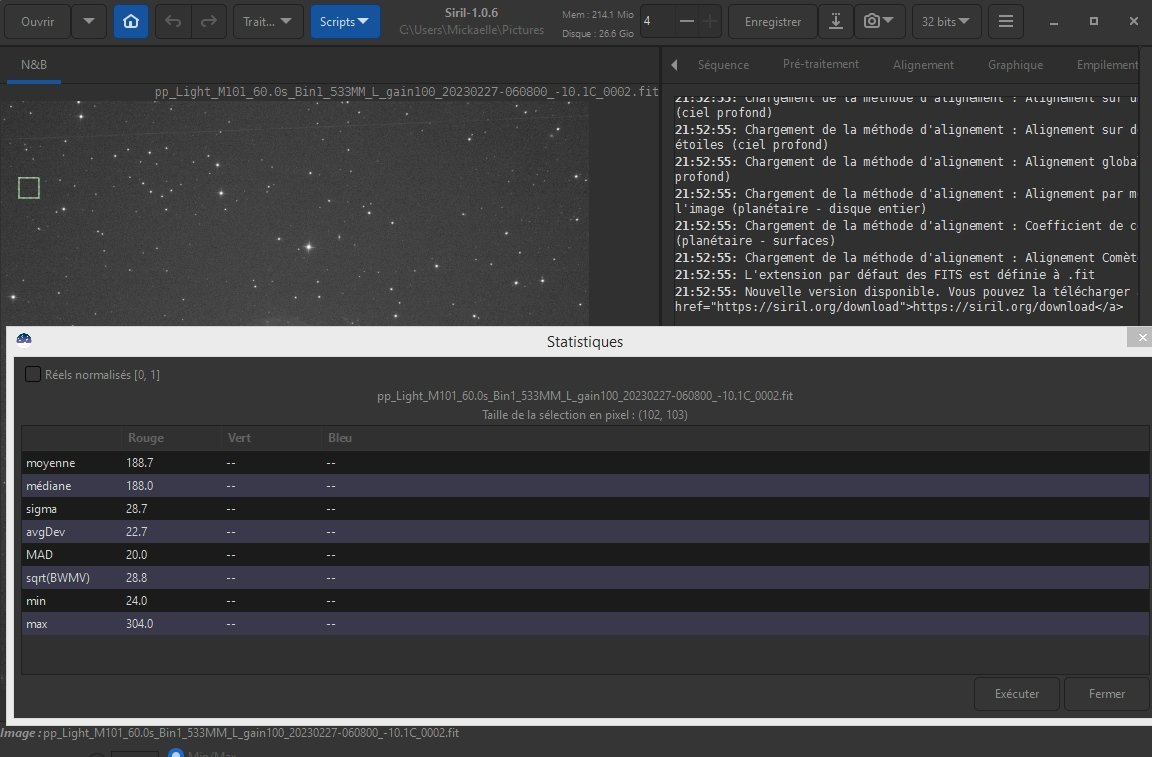
Task: Select the moyenne row value 188.7
Action: pyautogui.click(x=140, y=463)
